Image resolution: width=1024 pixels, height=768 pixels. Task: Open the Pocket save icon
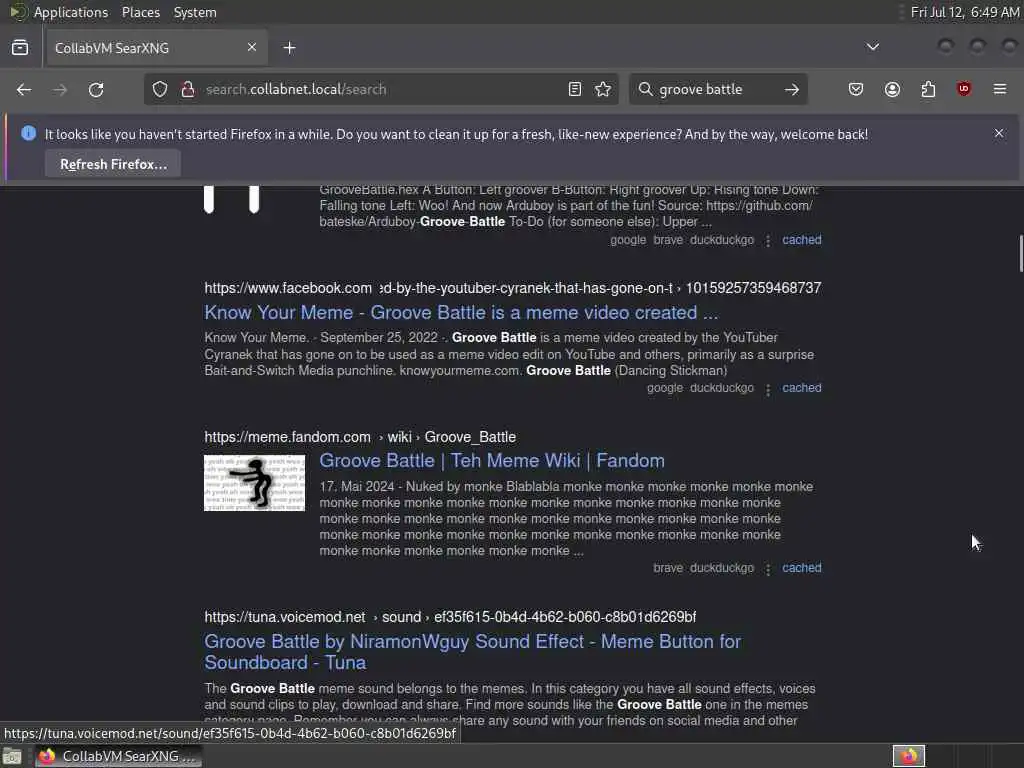click(856, 89)
